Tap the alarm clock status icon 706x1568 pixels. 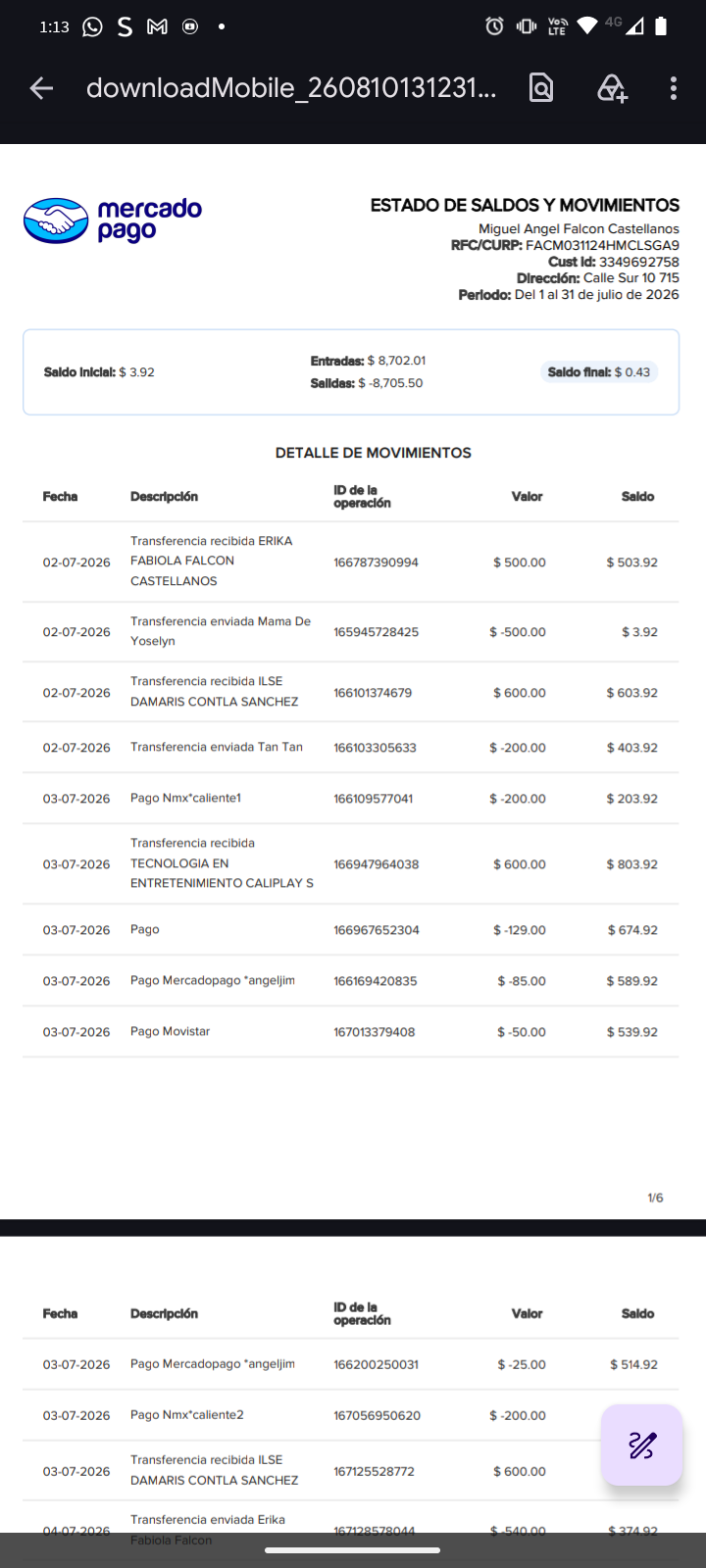[495, 26]
